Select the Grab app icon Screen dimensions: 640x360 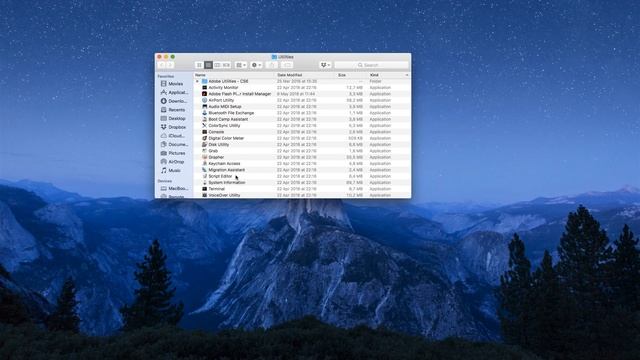click(x=204, y=151)
